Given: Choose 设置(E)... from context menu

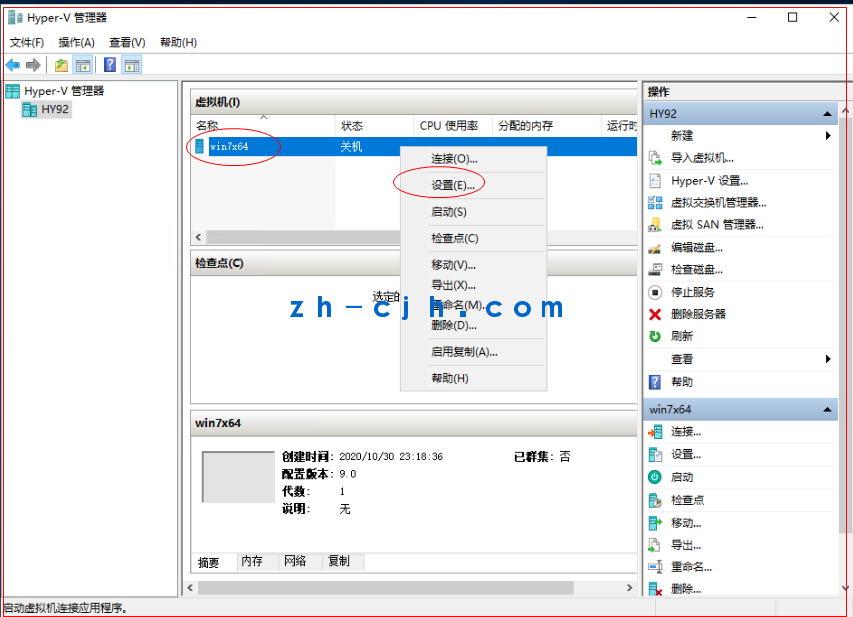Looking at the screenshot, I should (x=473, y=186).
